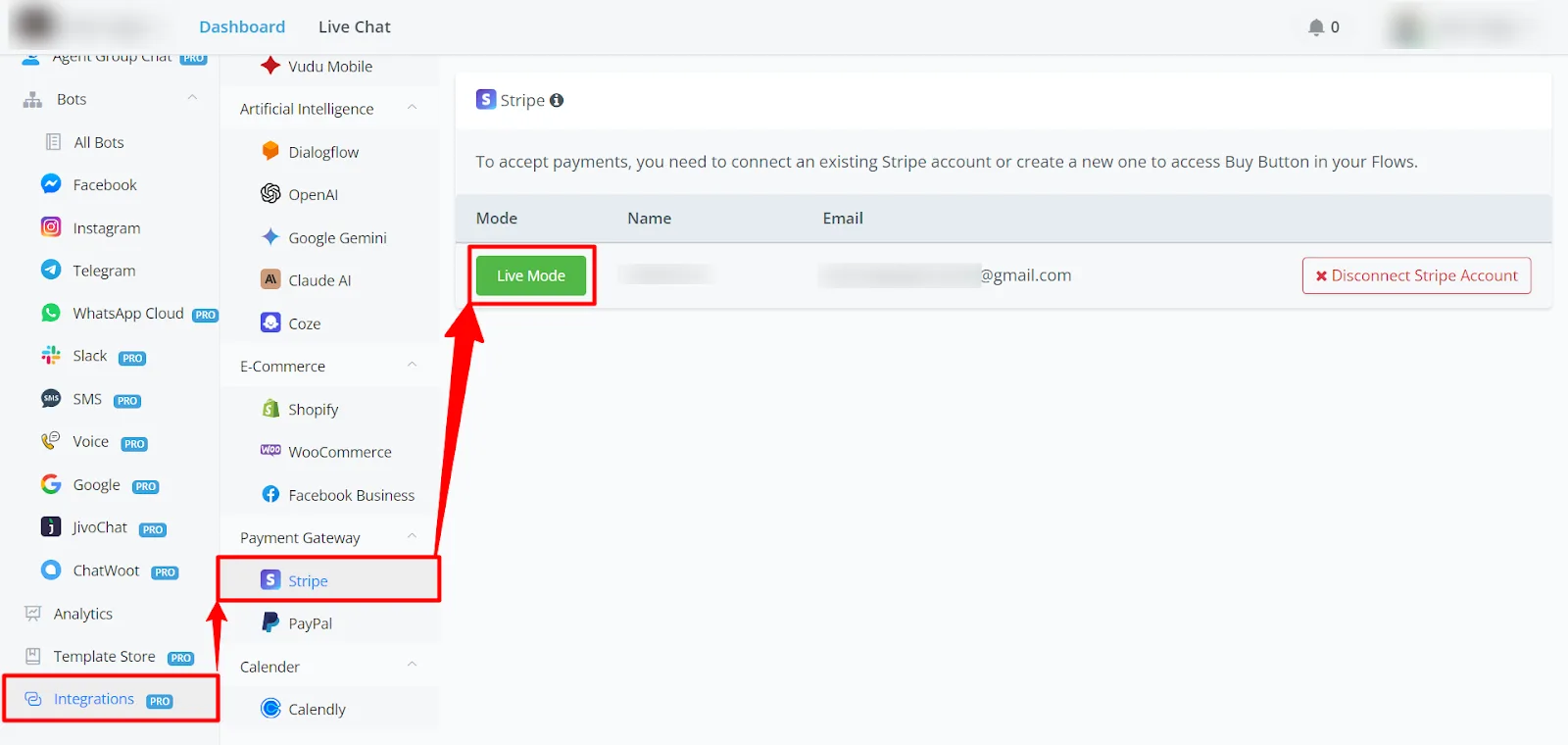This screenshot has width=1568, height=745.
Task: Click the Stripe page title text
Action: click(522, 100)
